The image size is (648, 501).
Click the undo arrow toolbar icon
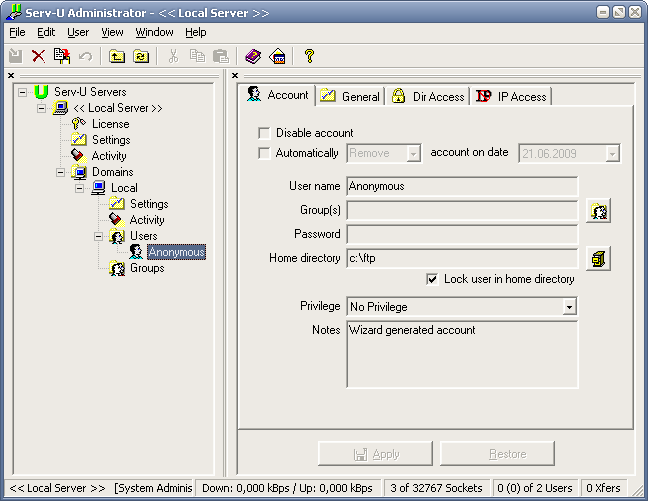(x=86, y=56)
